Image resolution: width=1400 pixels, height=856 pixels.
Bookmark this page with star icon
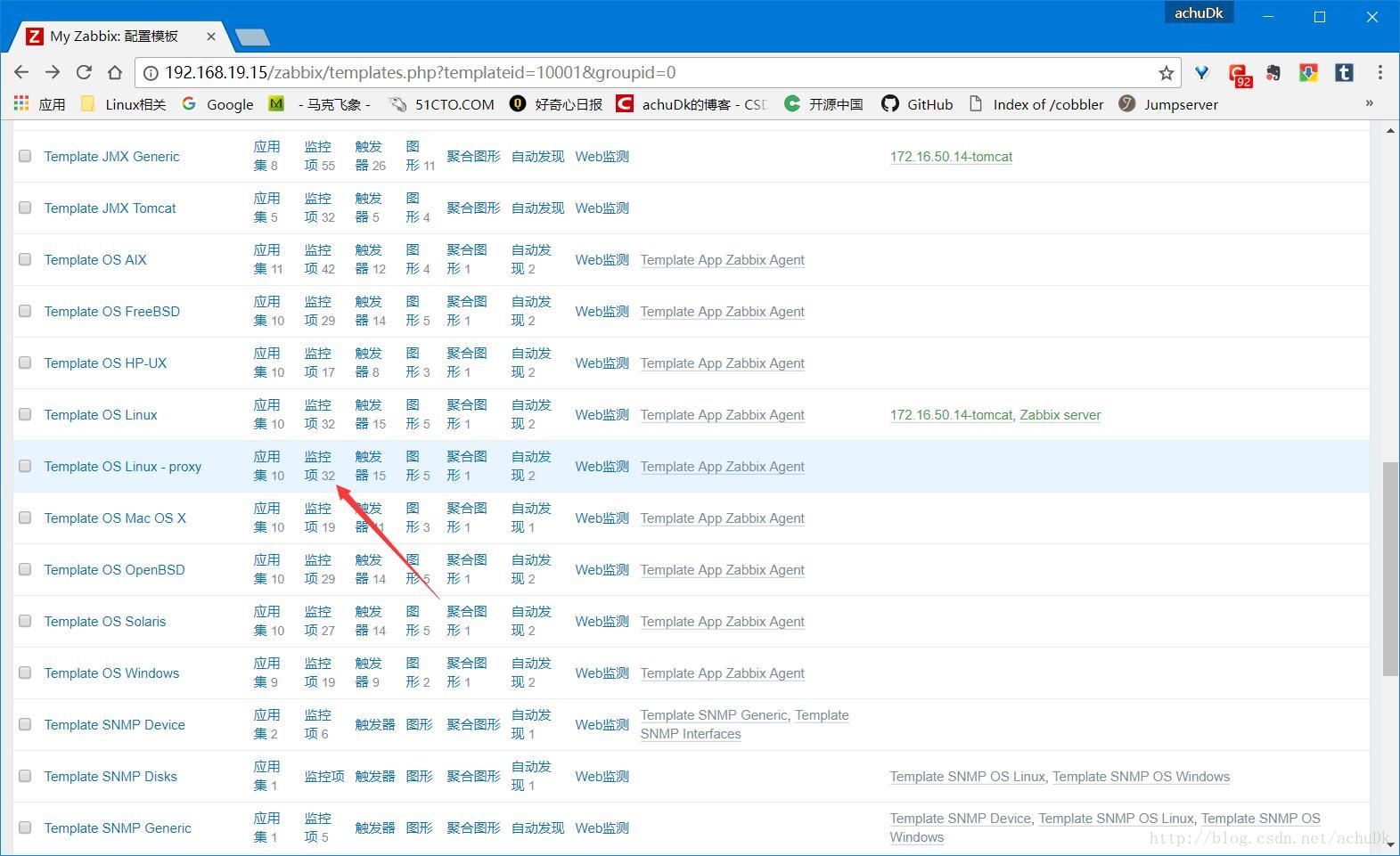pyautogui.click(x=1166, y=73)
